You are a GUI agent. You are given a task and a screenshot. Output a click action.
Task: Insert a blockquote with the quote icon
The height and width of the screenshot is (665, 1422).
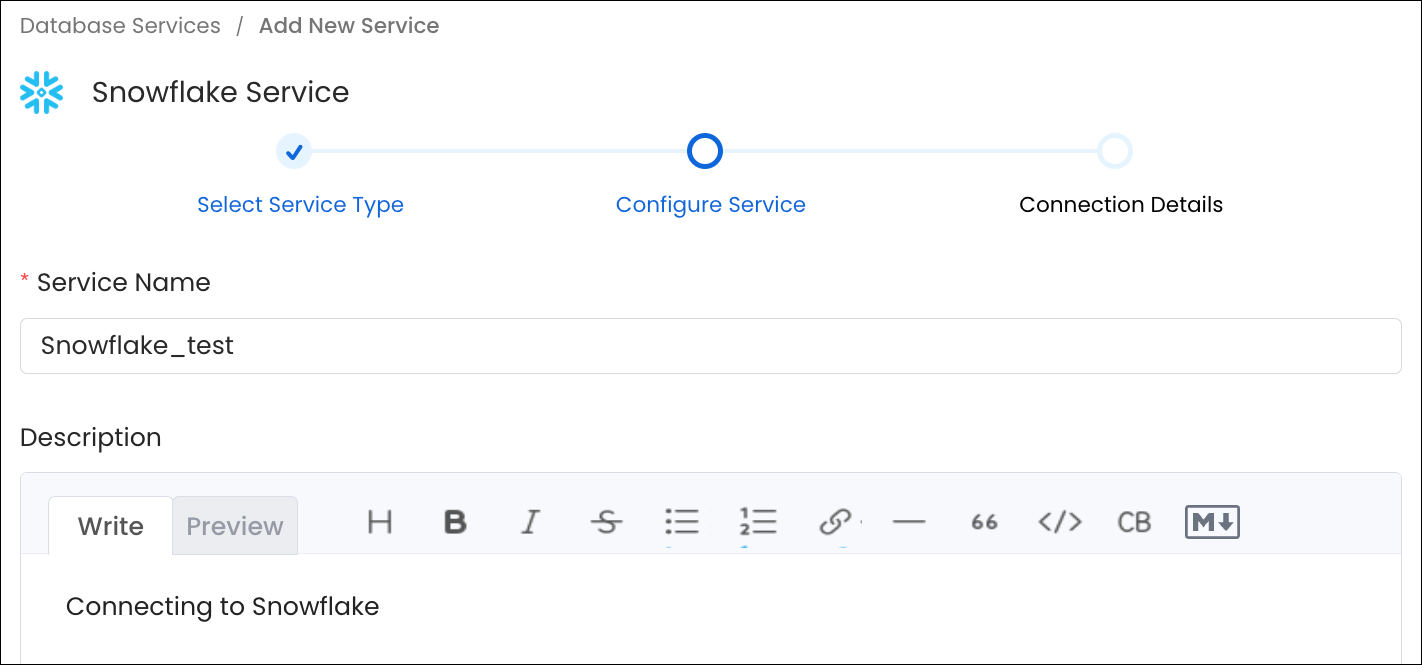(x=983, y=521)
